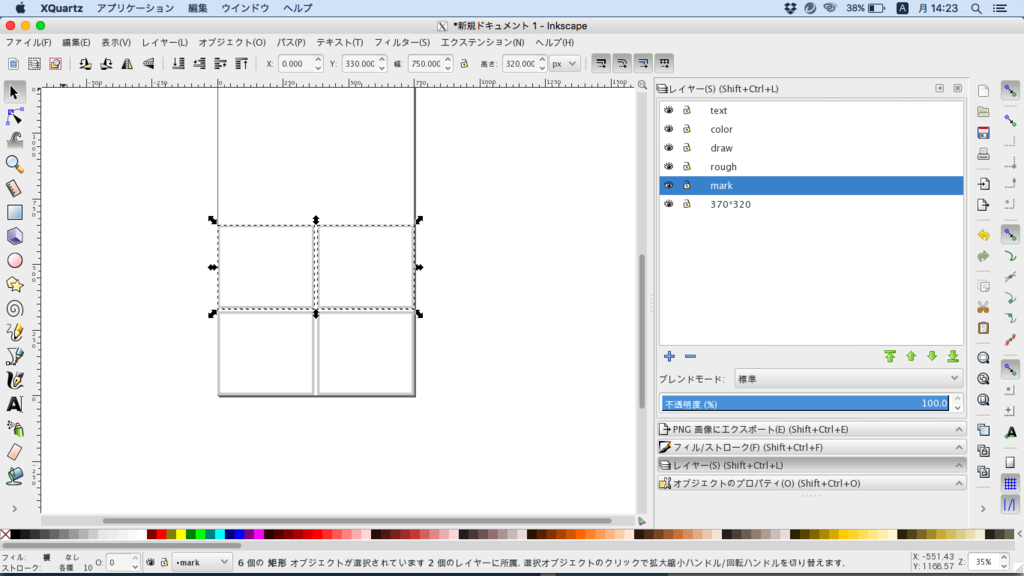Image resolution: width=1024 pixels, height=576 pixels.
Task: Expand PNG 画像にエクスポート panel
Action: (812, 429)
